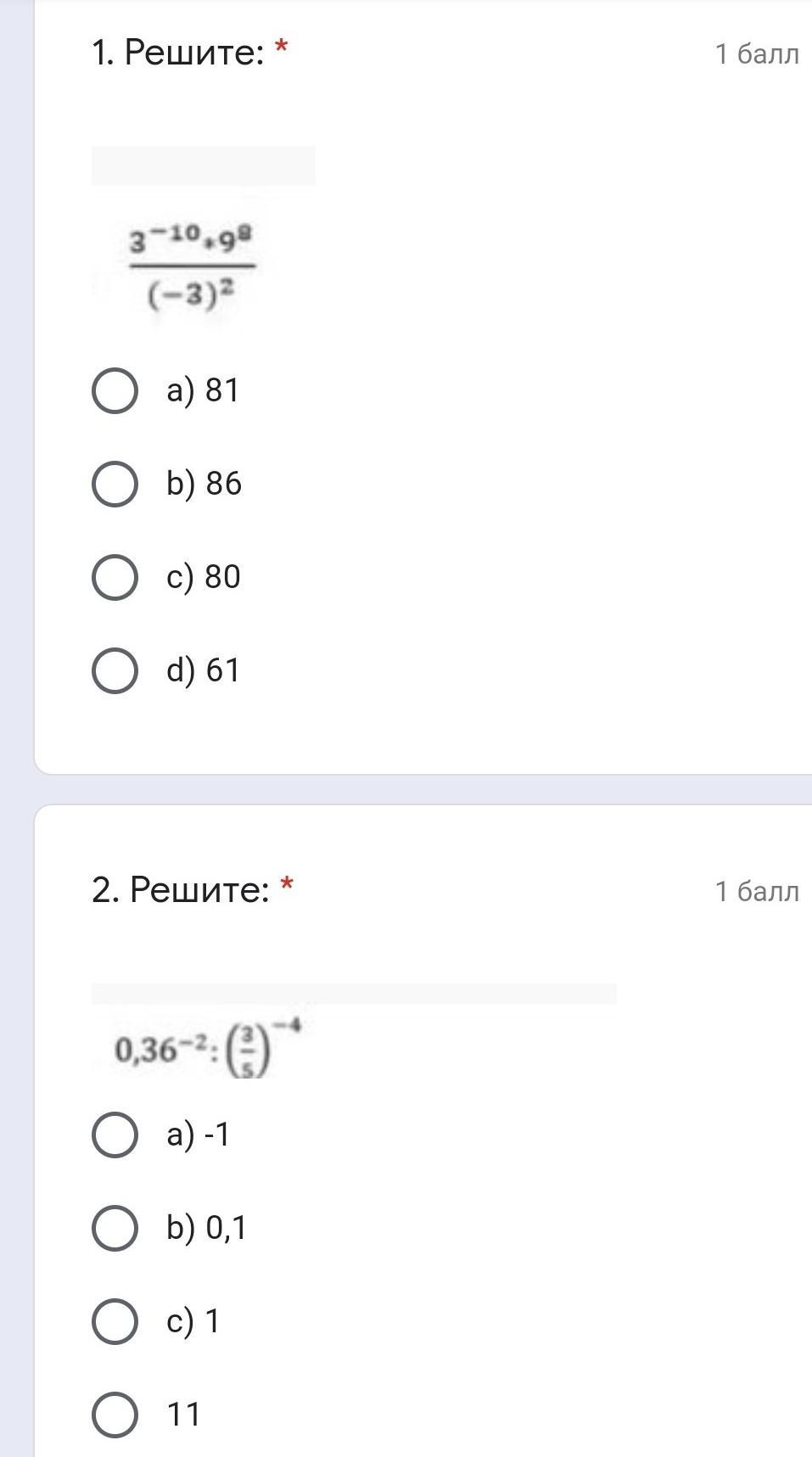
Task: Click the '1. Решите:' question title
Action: pos(178,53)
